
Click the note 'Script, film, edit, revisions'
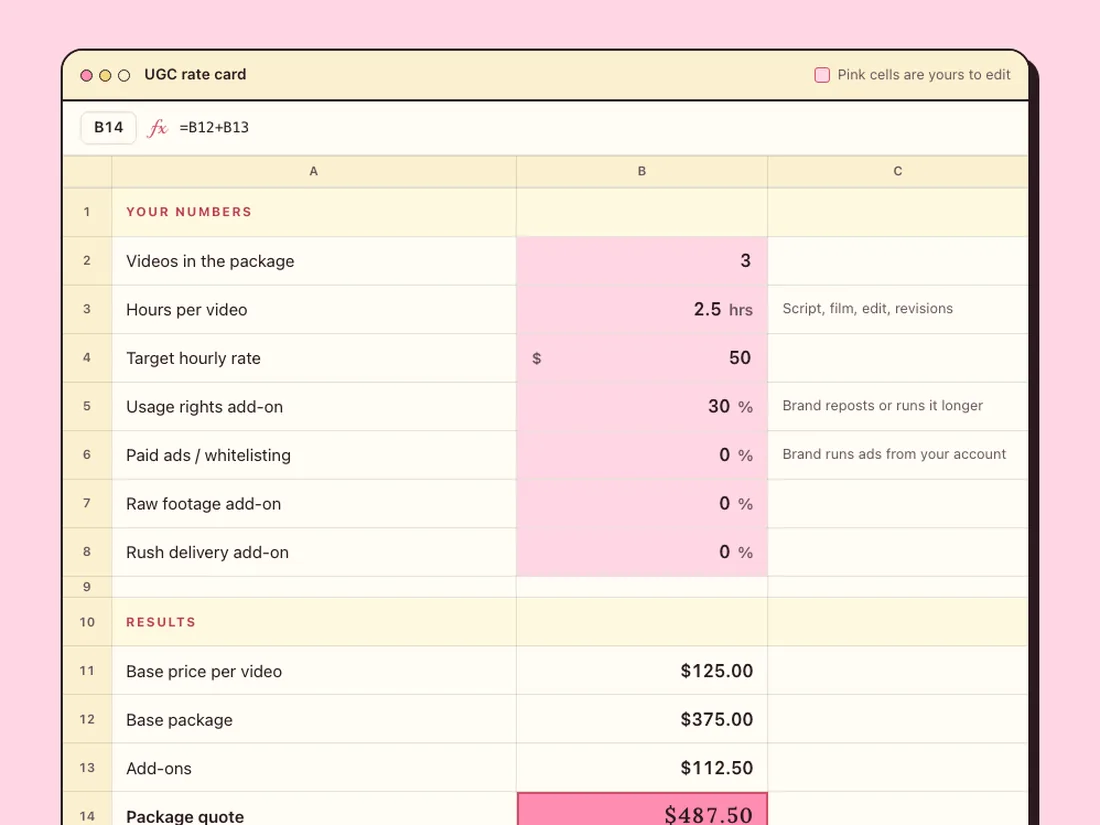pyautogui.click(x=868, y=309)
